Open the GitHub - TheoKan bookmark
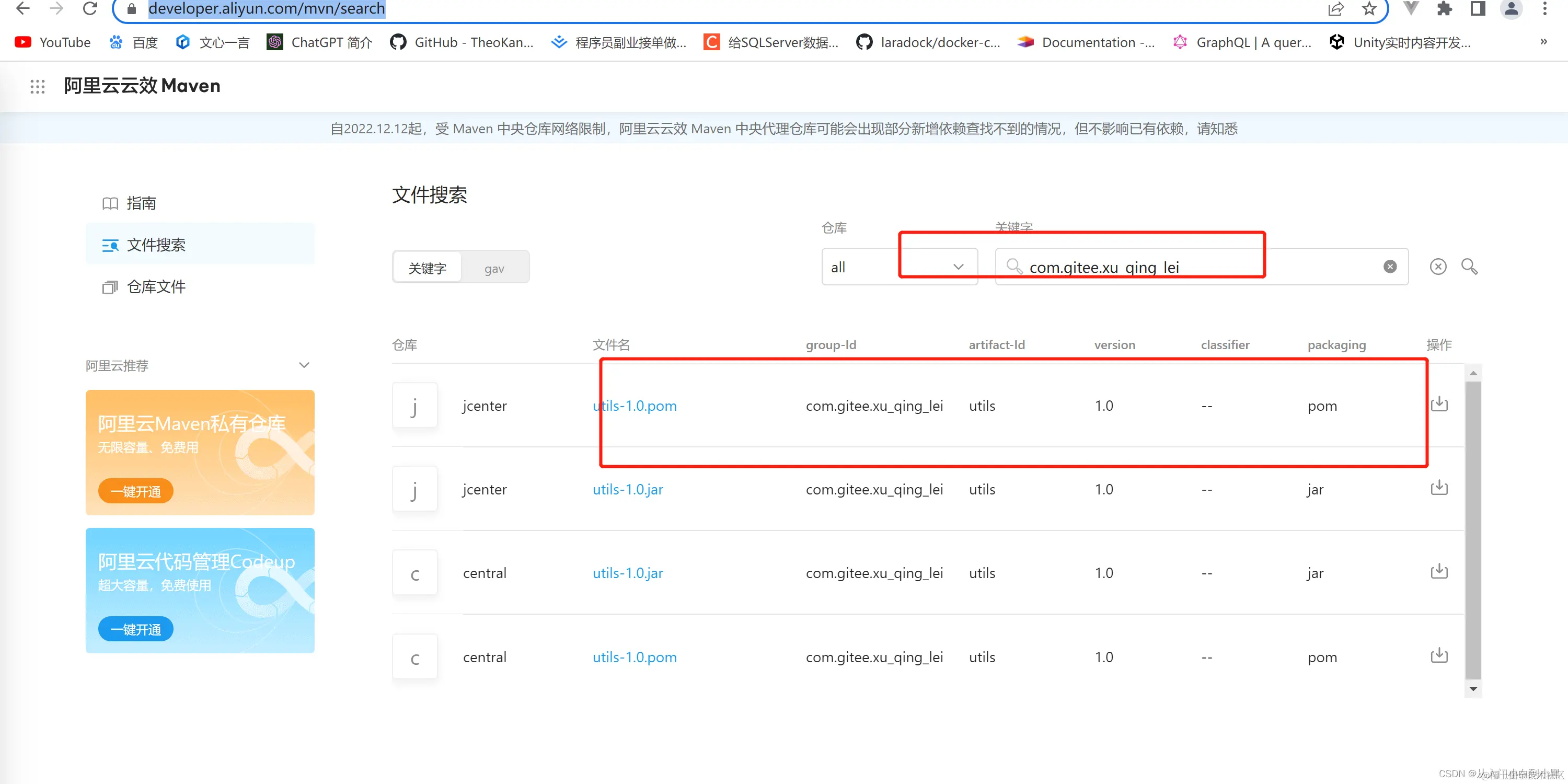1568x784 pixels. click(462, 42)
